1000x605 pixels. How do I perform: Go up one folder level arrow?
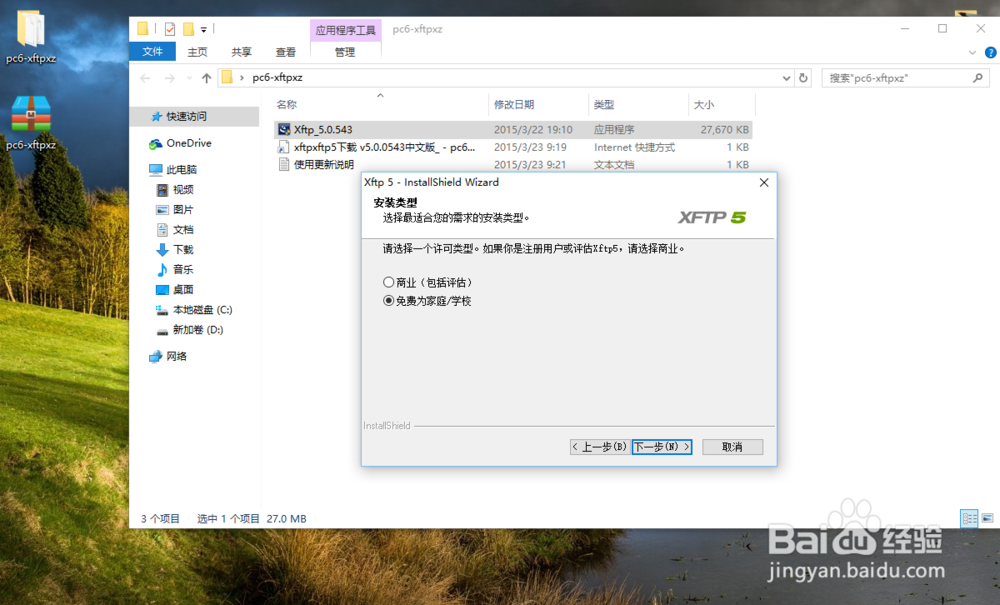[x=206, y=78]
